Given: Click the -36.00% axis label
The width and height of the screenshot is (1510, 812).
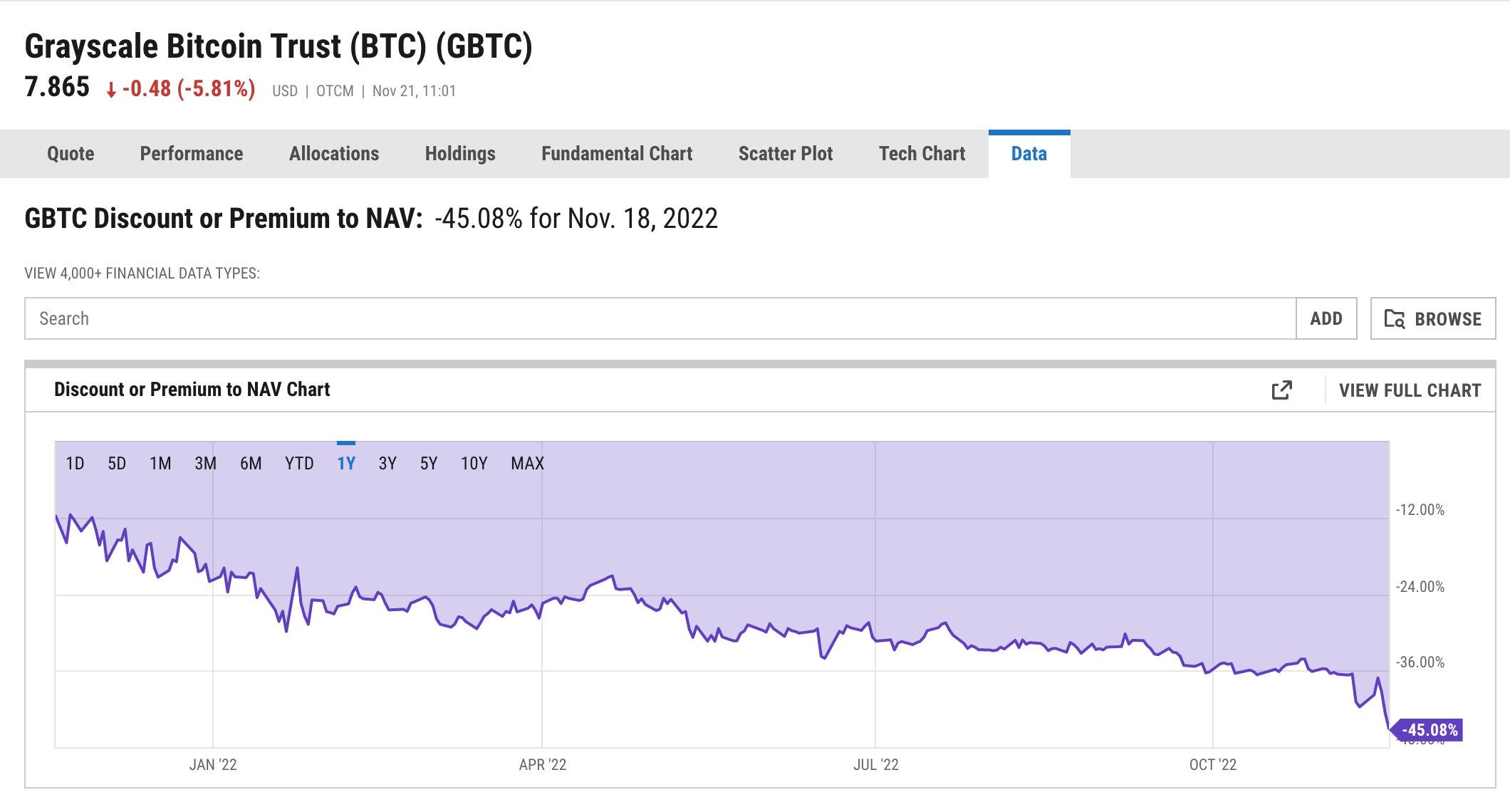Looking at the screenshot, I should pyautogui.click(x=1420, y=662).
